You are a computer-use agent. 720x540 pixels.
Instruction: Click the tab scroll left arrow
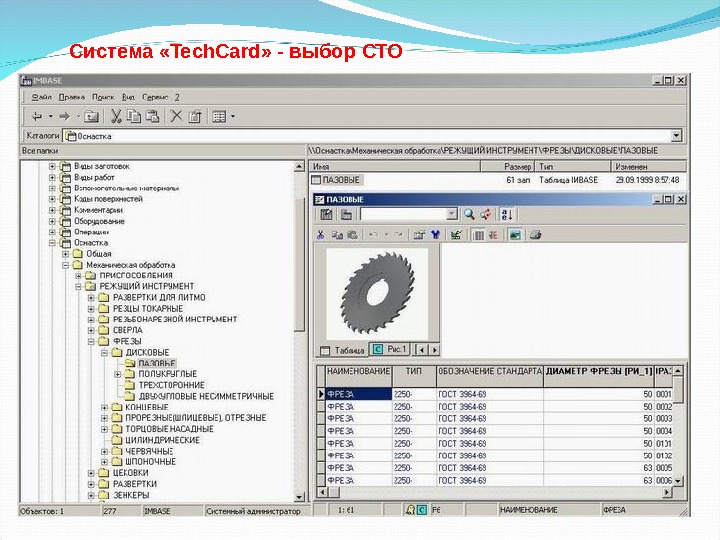pyautogui.click(x=422, y=350)
